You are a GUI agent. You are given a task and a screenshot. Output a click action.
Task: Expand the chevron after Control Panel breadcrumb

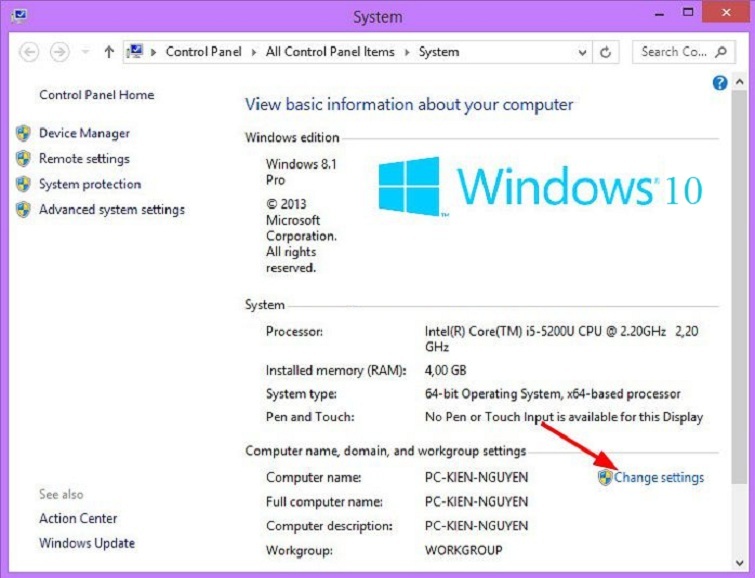(255, 51)
